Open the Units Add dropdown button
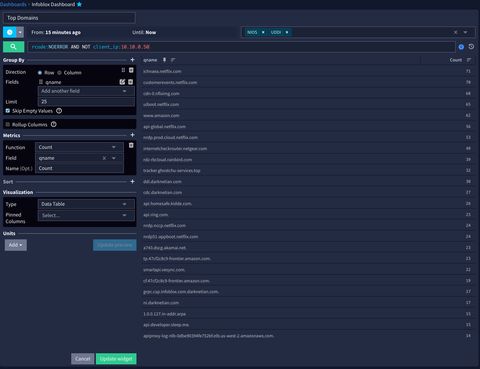 click(x=16, y=245)
